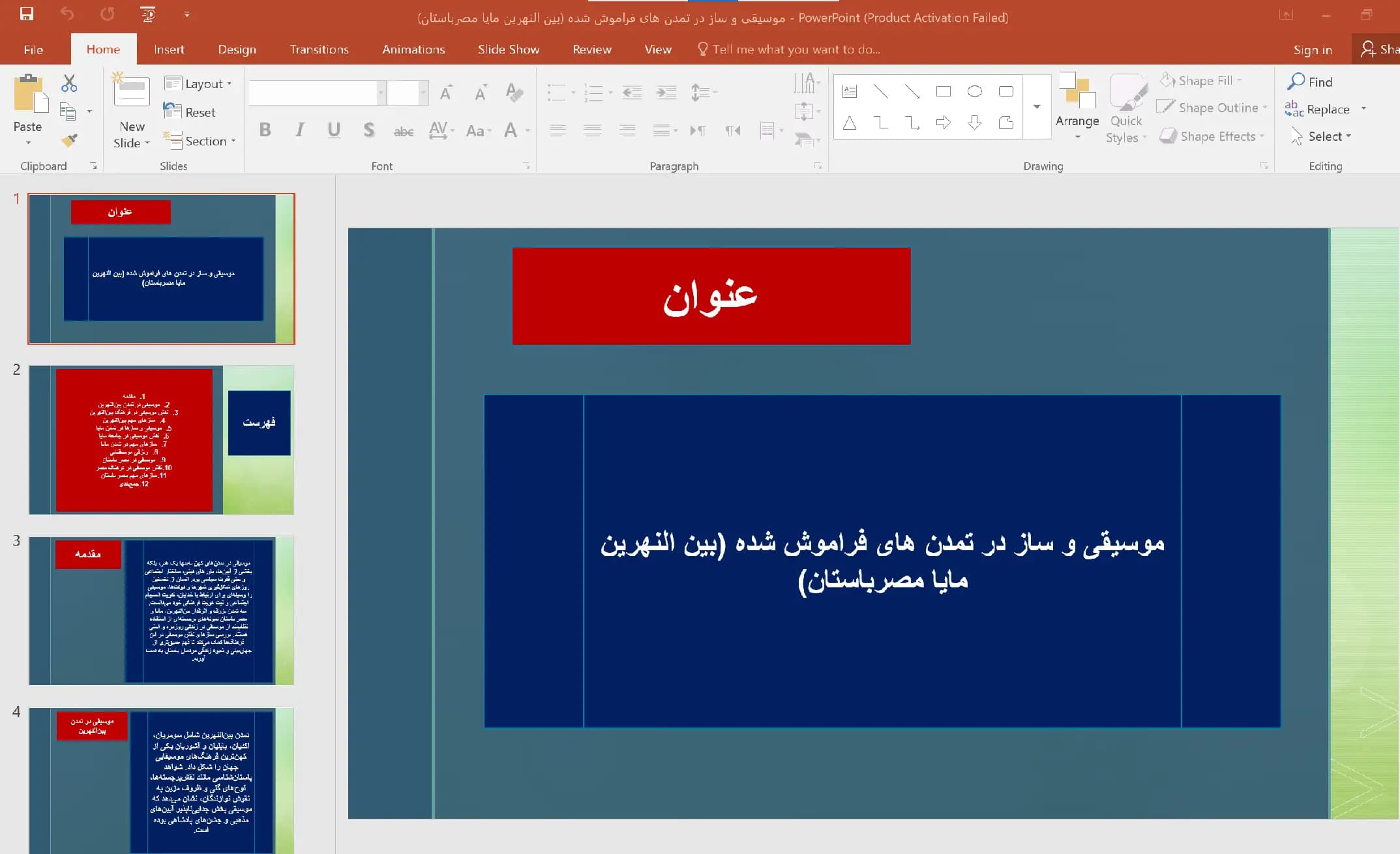
Task: Toggle Bold formatting
Action: pyautogui.click(x=265, y=130)
